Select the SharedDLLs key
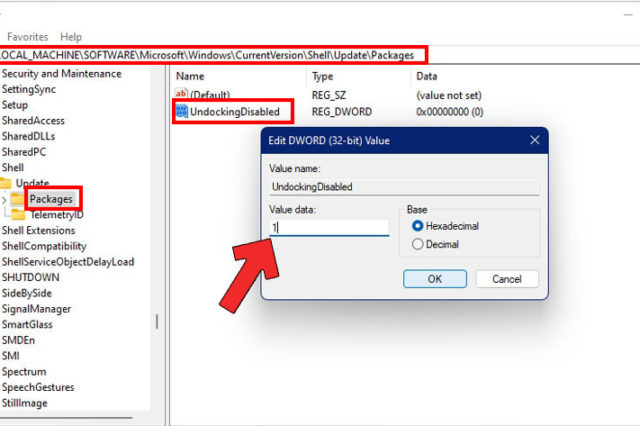 click(28, 136)
